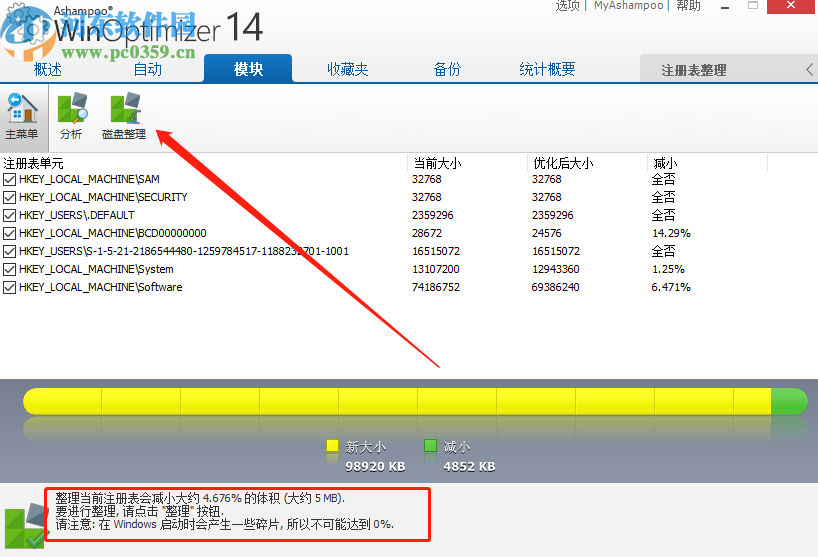Select the HKEY_LOCAL_MACHINE\SECURITY row text
The width and height of the screenshot is (818, 557).
[103, 197]
